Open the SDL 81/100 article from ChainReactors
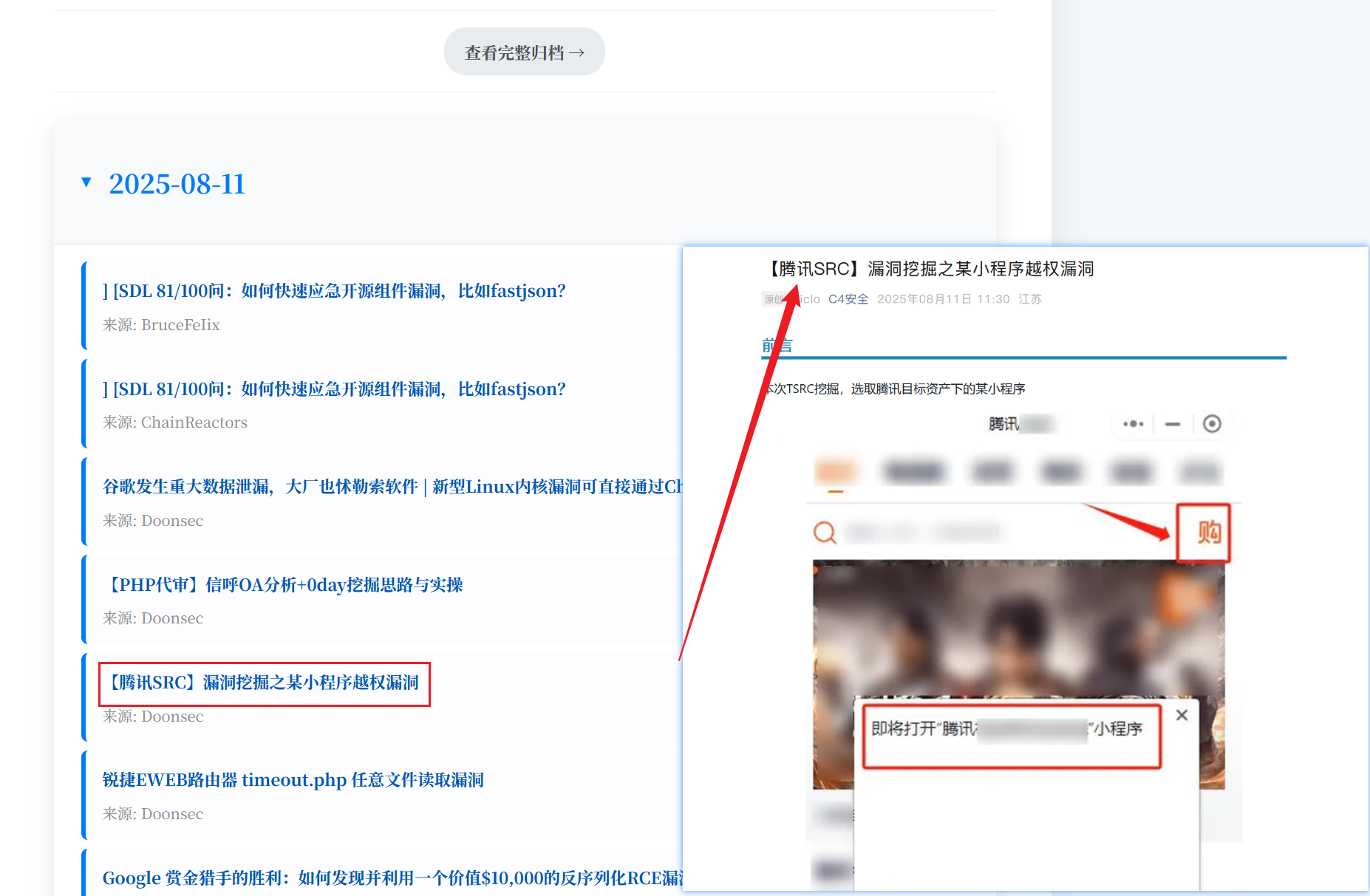Viewport: 1370px width, 896px height. point(334,389)
